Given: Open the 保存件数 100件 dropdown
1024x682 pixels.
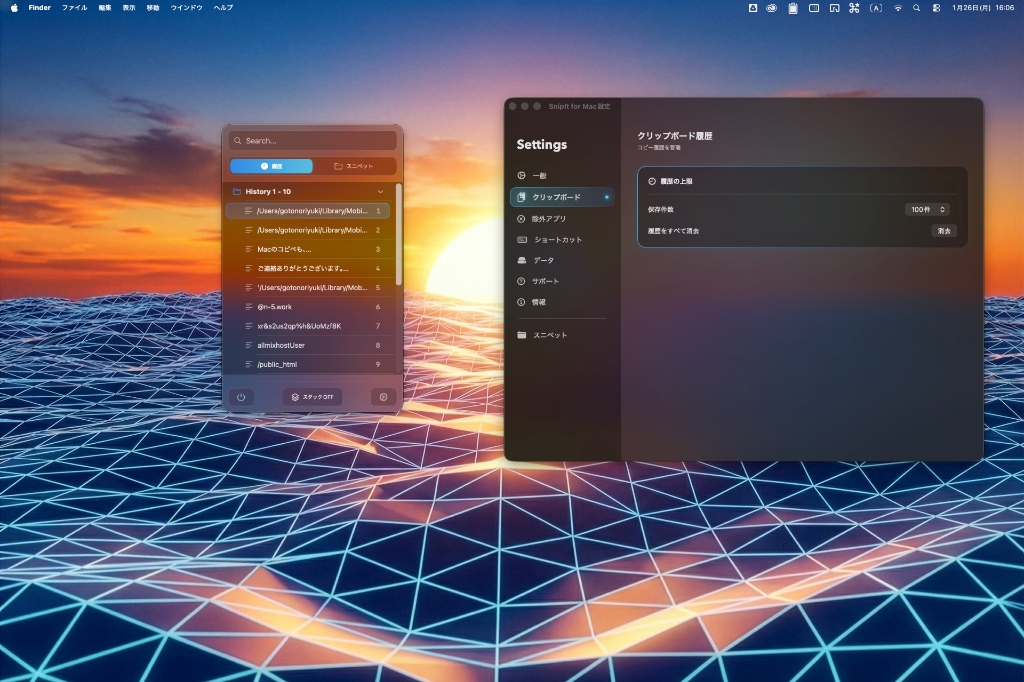Looking at the screenshot, I should 927,209.
